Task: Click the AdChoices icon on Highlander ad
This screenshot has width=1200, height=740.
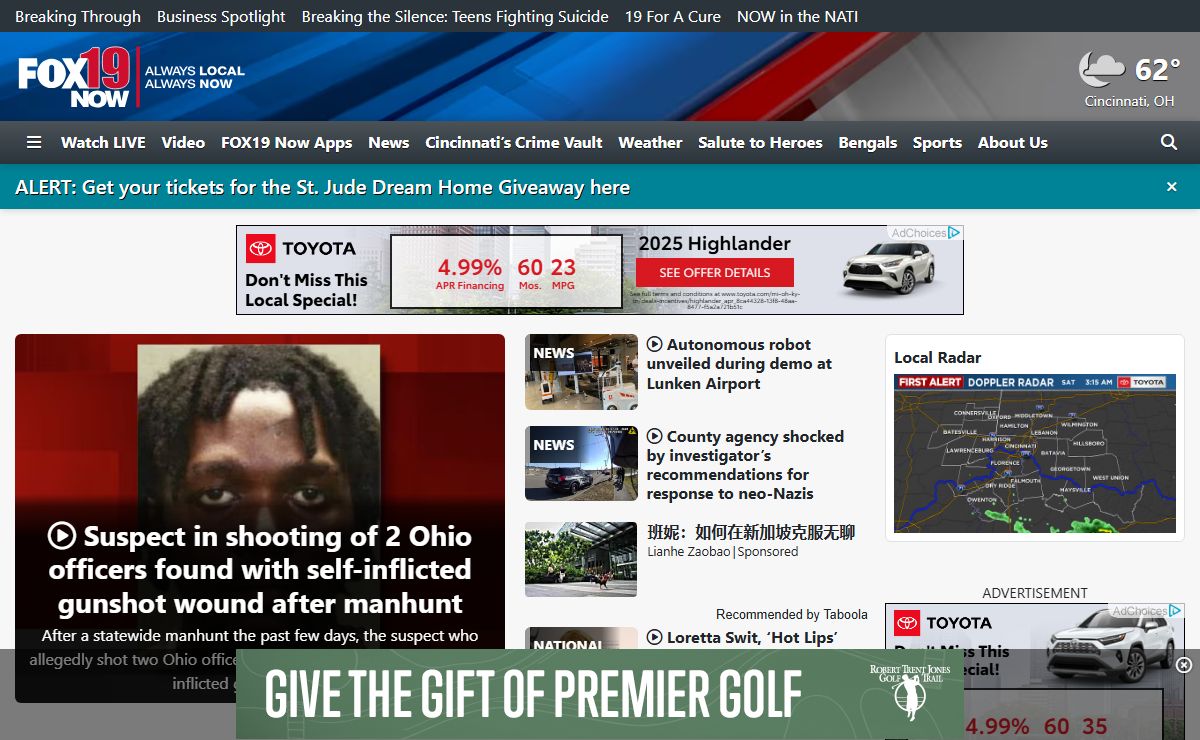Action: (x=955, y=233)
